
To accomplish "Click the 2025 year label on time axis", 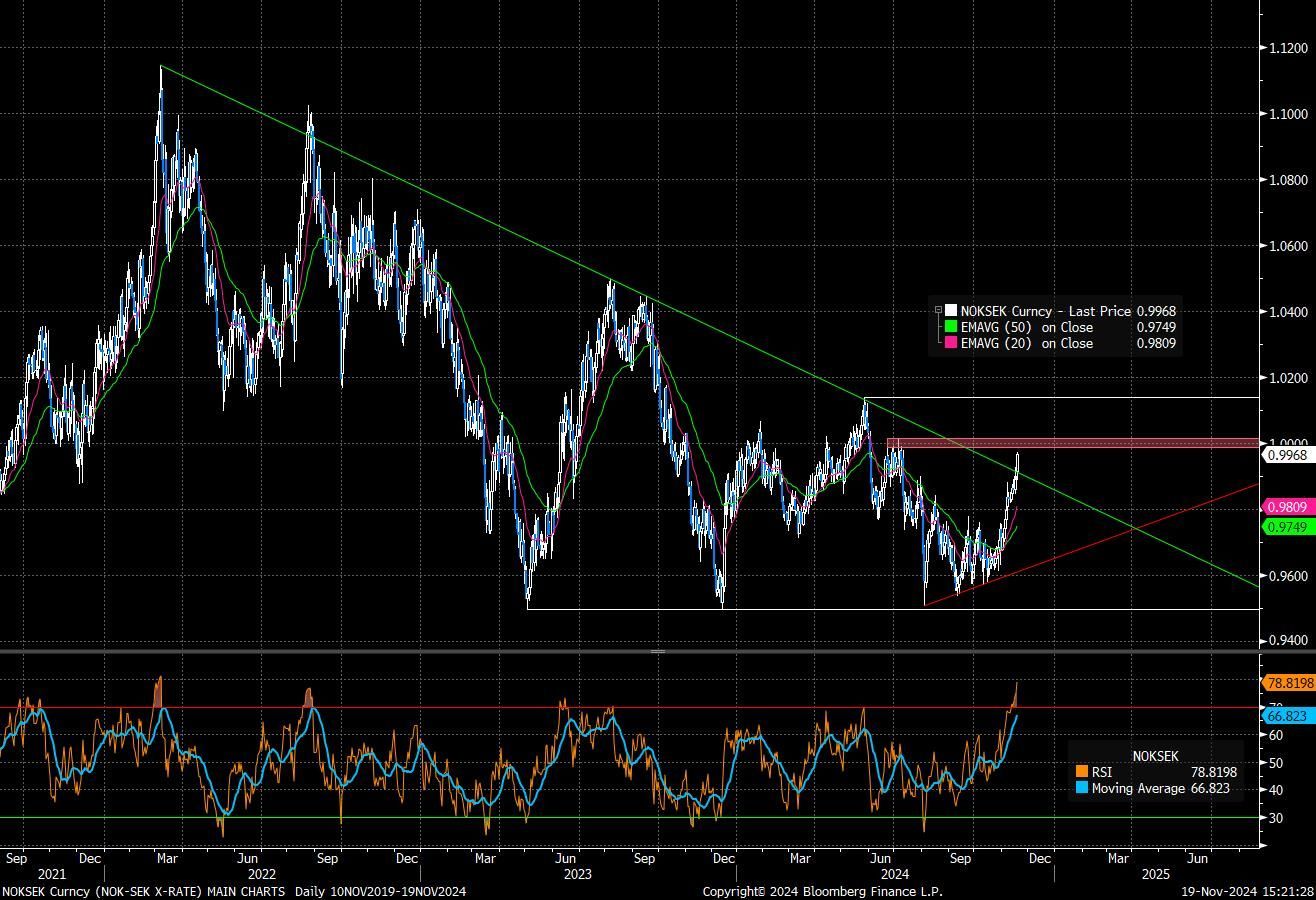I will click(1156, 874).
